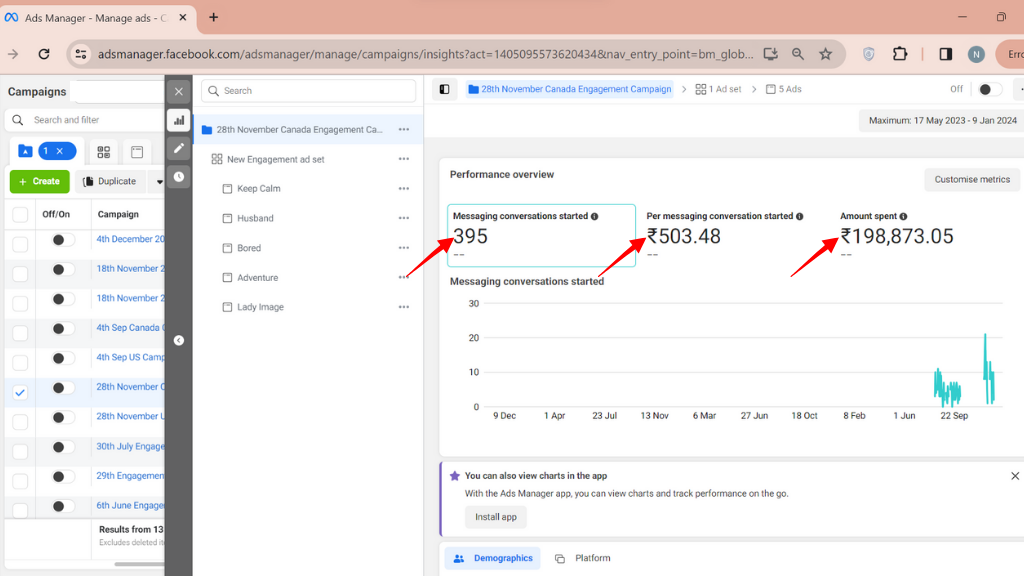1024x576 pixels.
Task: Click the campaigns folder icon filter
Action: [x=25, y=152]
